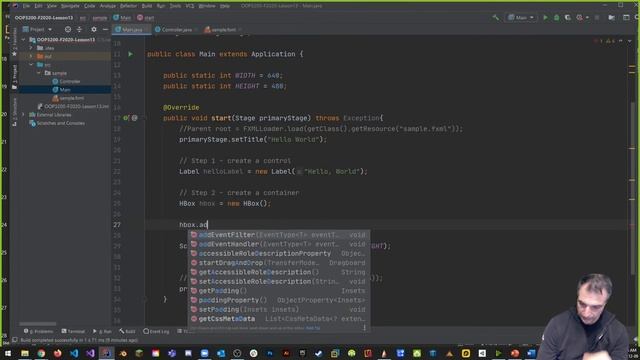Open Firefox from the taskbar
The width and height of the screenshot is (640, 360).
point(58,353)
